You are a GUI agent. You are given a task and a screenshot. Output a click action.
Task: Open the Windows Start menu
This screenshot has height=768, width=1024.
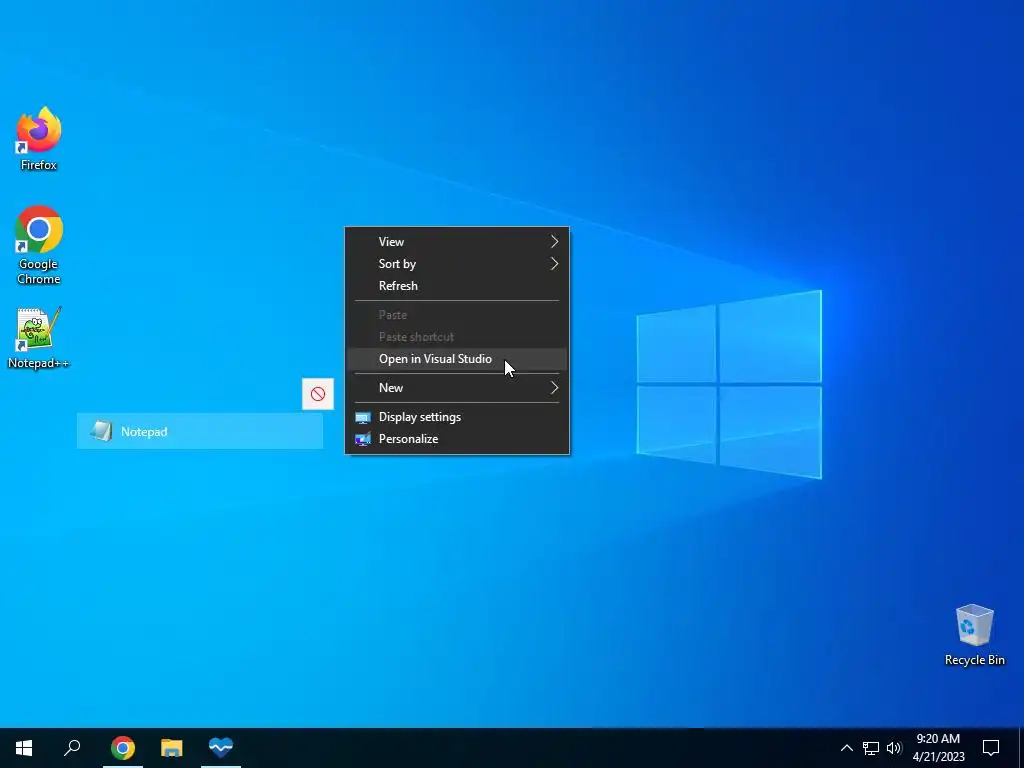coord(24,748)
